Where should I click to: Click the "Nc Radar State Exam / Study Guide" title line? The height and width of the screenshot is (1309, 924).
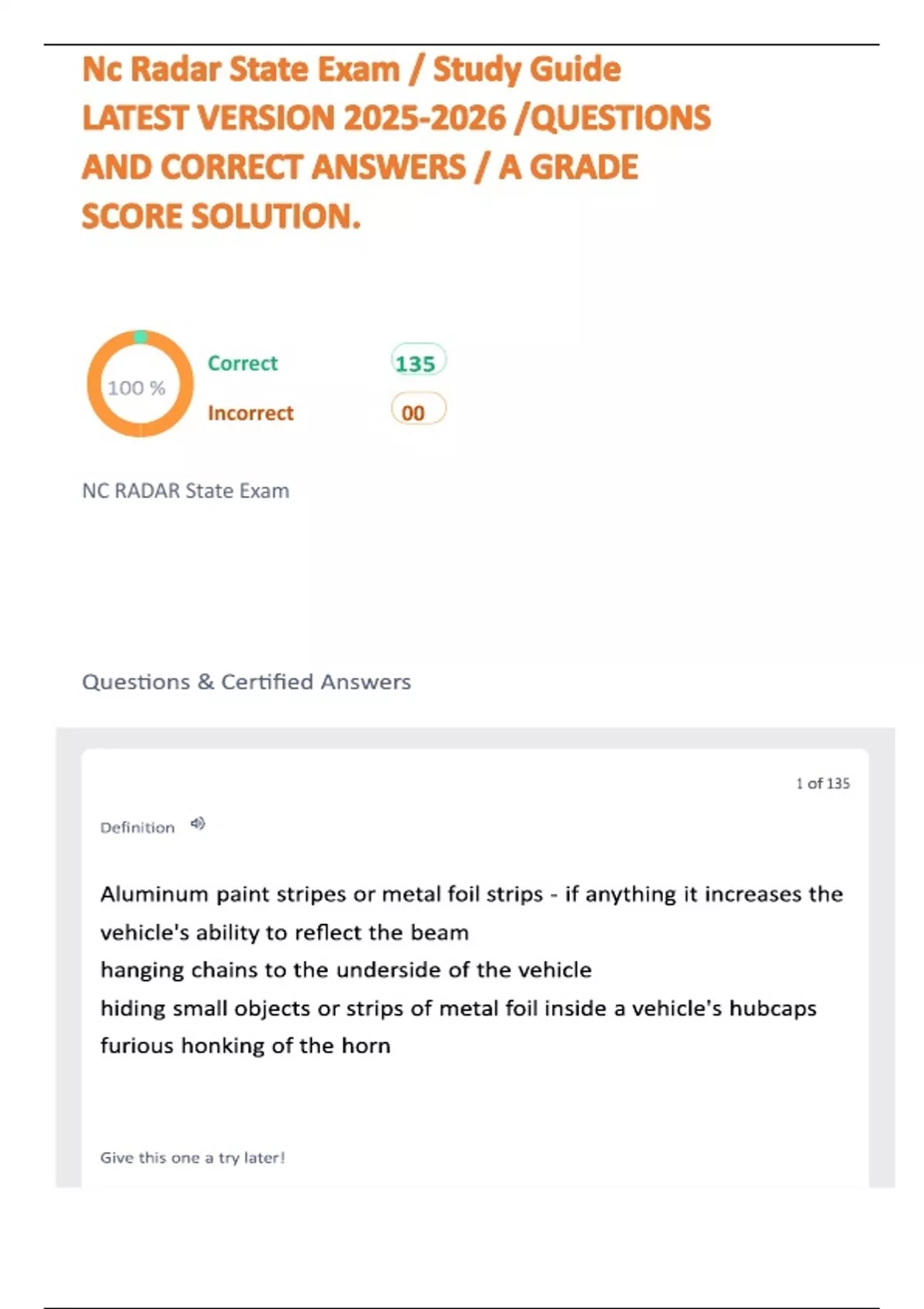coord(351,69)
